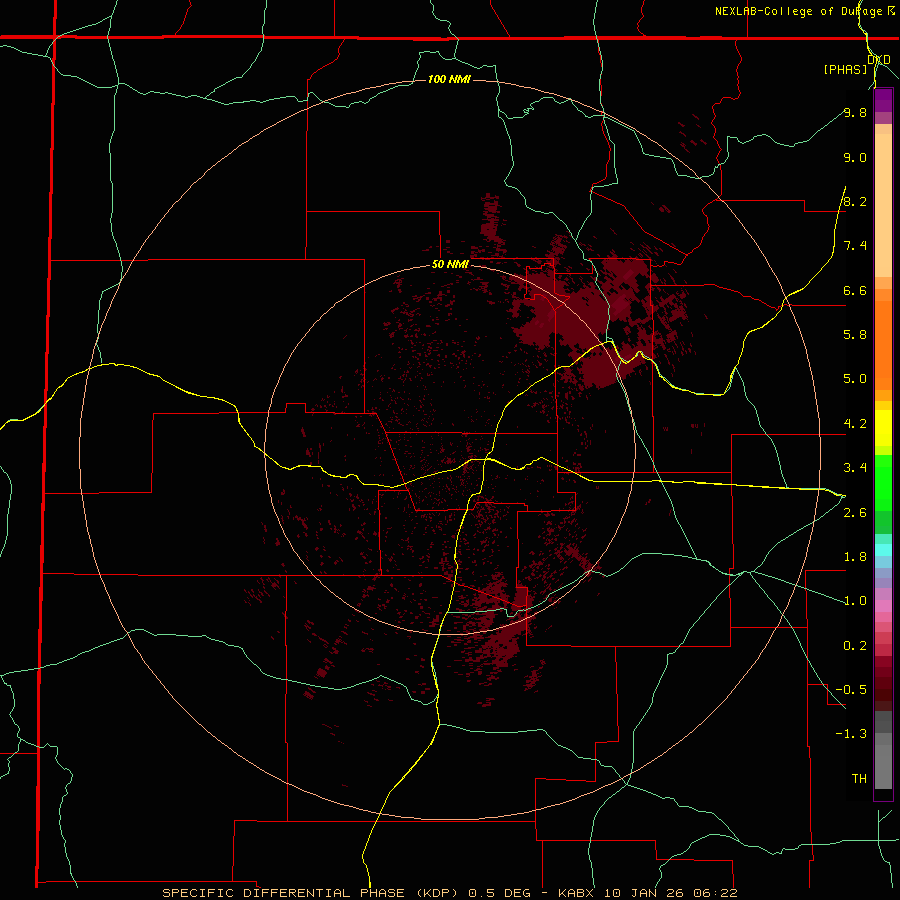Viewport: 900px width, 900px height.
Task: Click the 9.0 value on the color scale
Action: pyautogui.click(x=855, y=157)
